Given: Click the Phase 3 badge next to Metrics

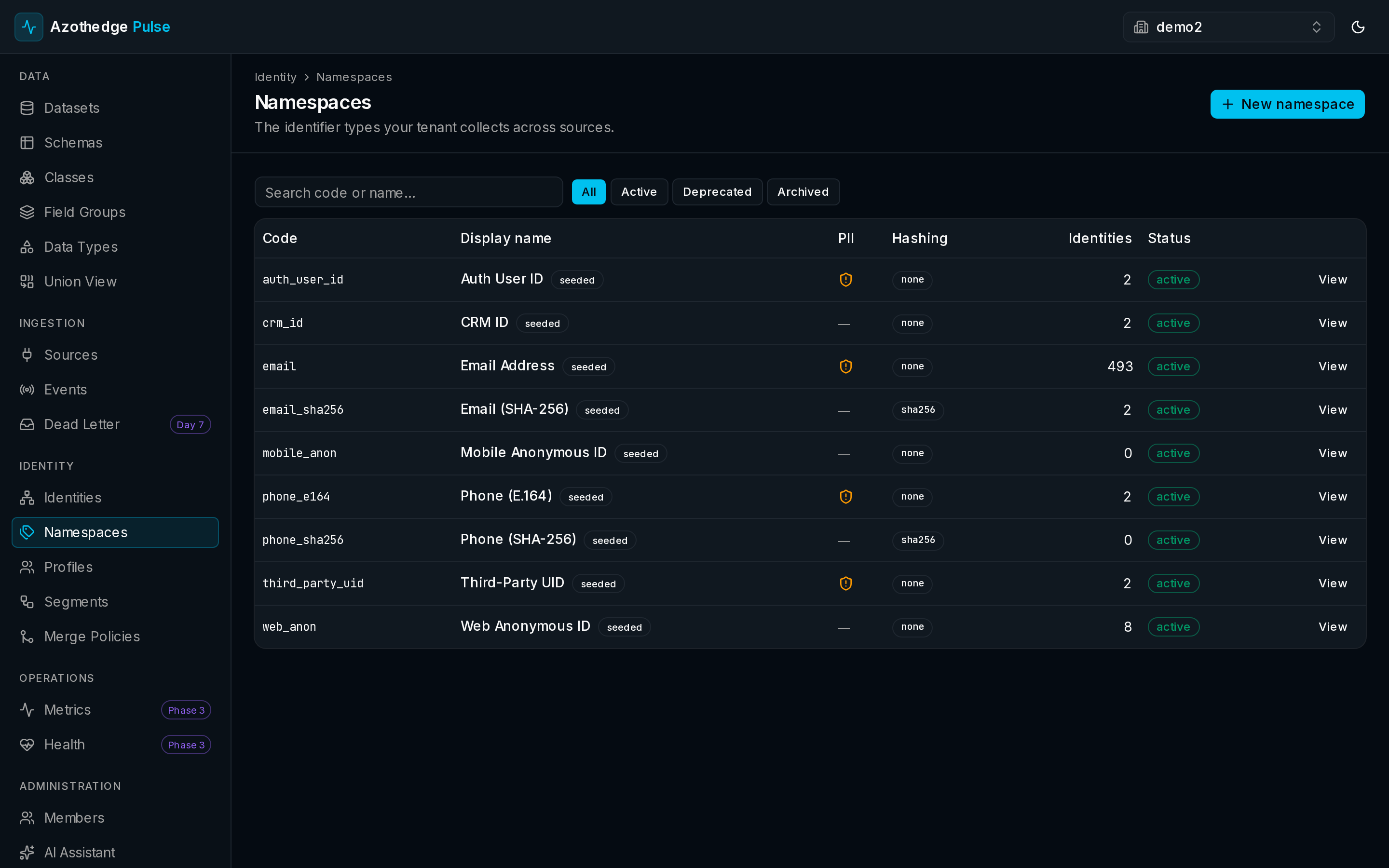Looking at the screenshot, I should [x=186, y=710].
